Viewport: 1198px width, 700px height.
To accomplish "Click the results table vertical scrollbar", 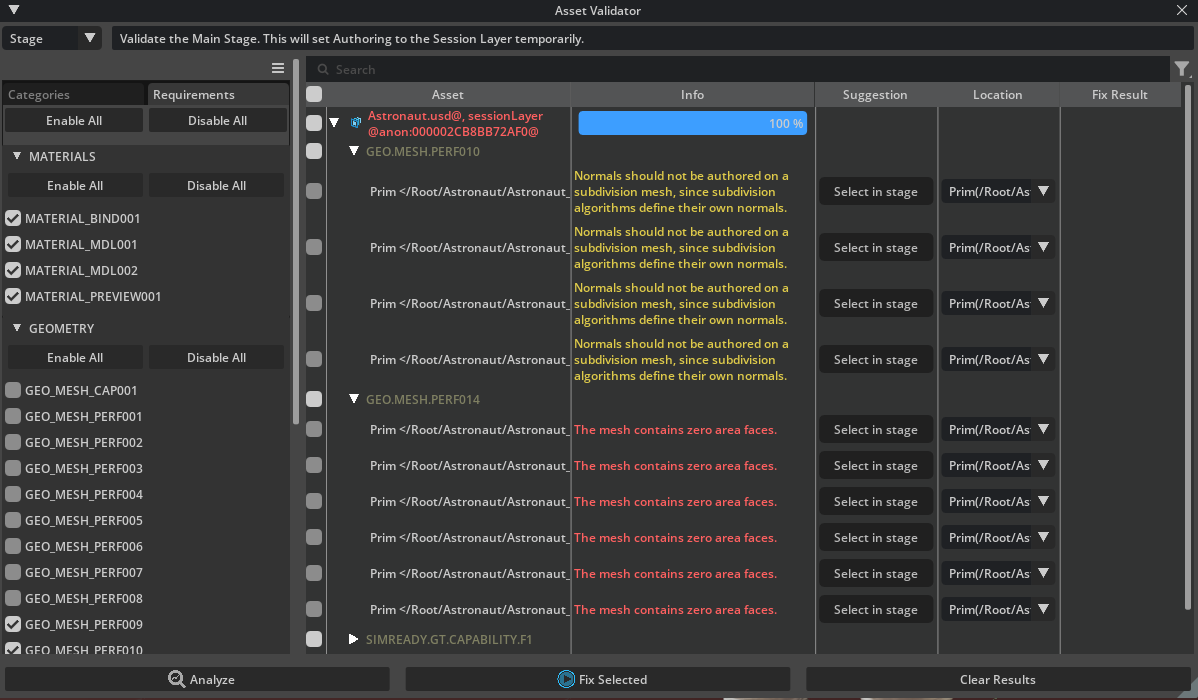I will (x=1187, y=348).
